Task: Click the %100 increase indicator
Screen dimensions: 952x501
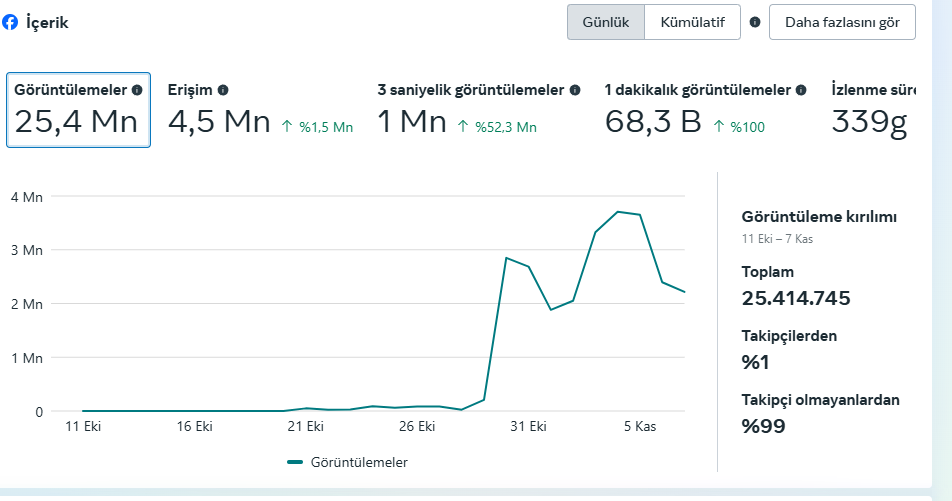Action: (x=739, y=127)
